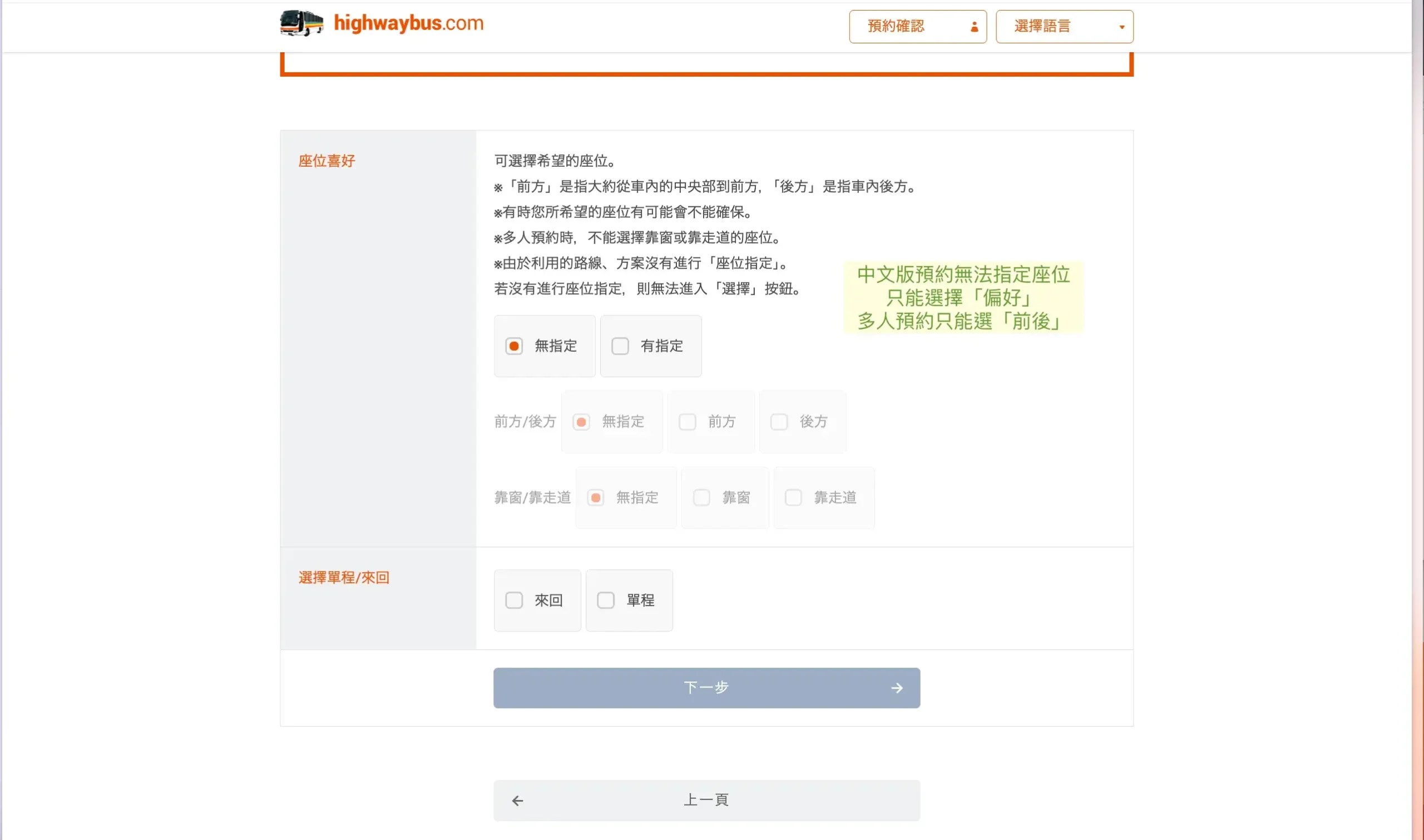Viewport: 1424px width, 840px height.
Task: Click the 下一步 next step button
Action: 706,688
